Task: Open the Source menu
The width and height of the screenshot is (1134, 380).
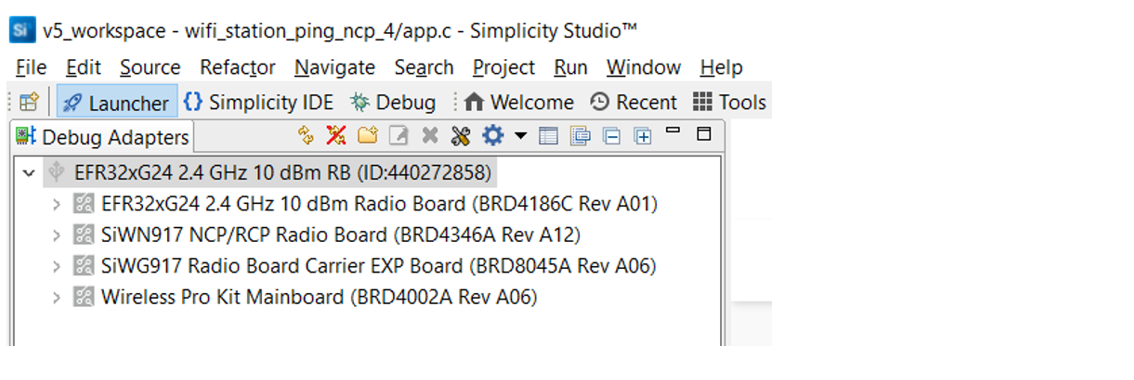Action: tap(150, 67)
